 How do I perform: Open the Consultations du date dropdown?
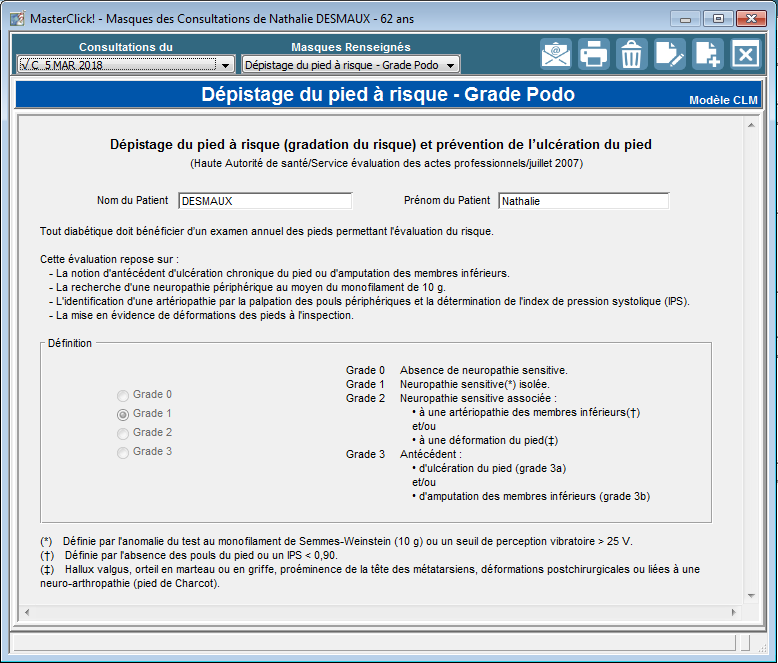point(225,65)
